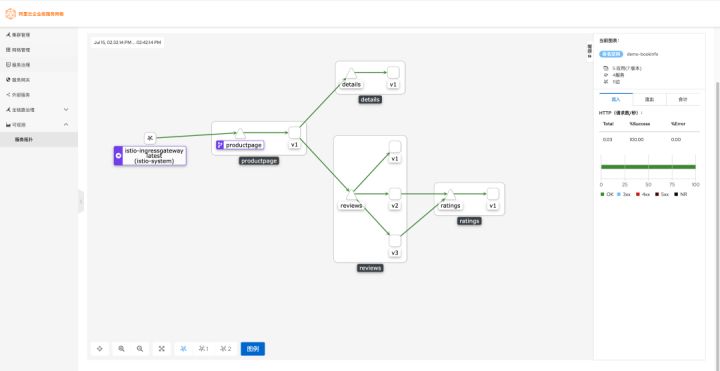Click the 5xx legend swatch
Screen dimensions: 720x371
click(x=657, y=194)
